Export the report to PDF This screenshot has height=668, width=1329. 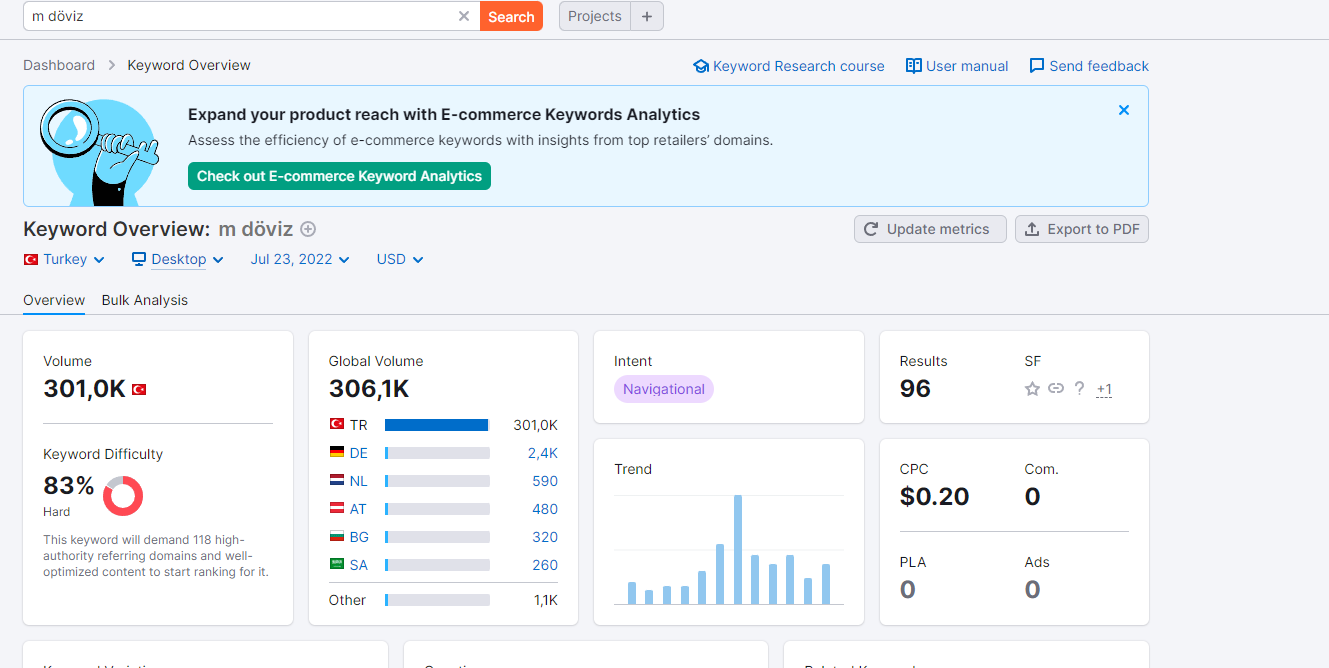[x=1082, y=229]
